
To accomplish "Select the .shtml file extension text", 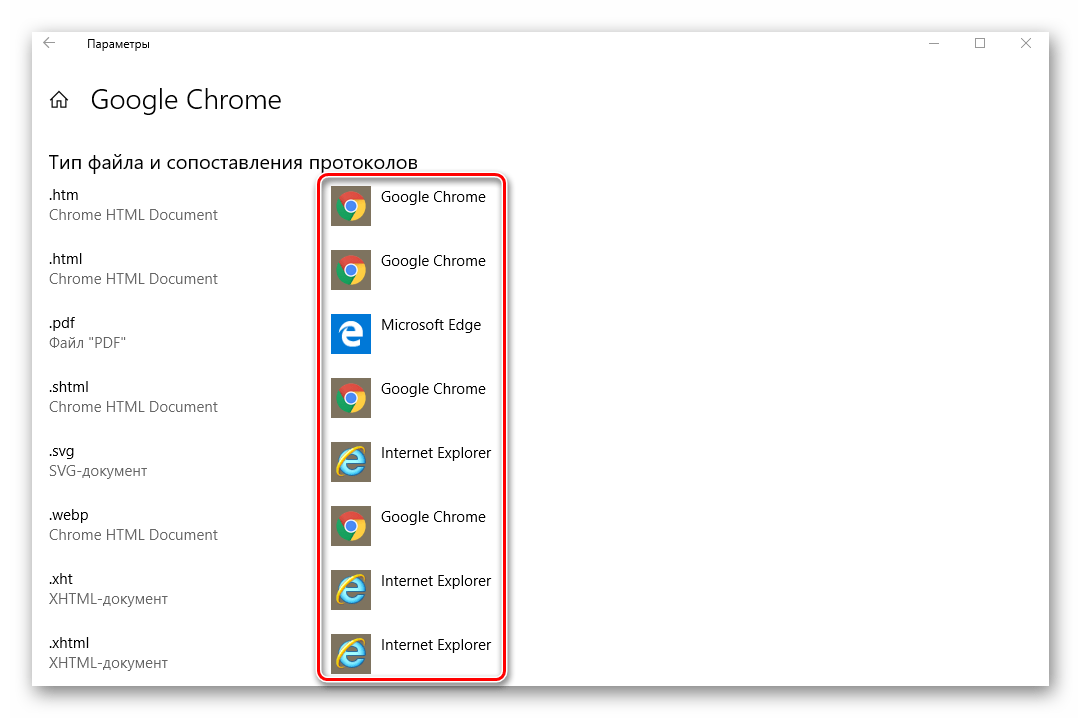I will [x=69, y=387].
